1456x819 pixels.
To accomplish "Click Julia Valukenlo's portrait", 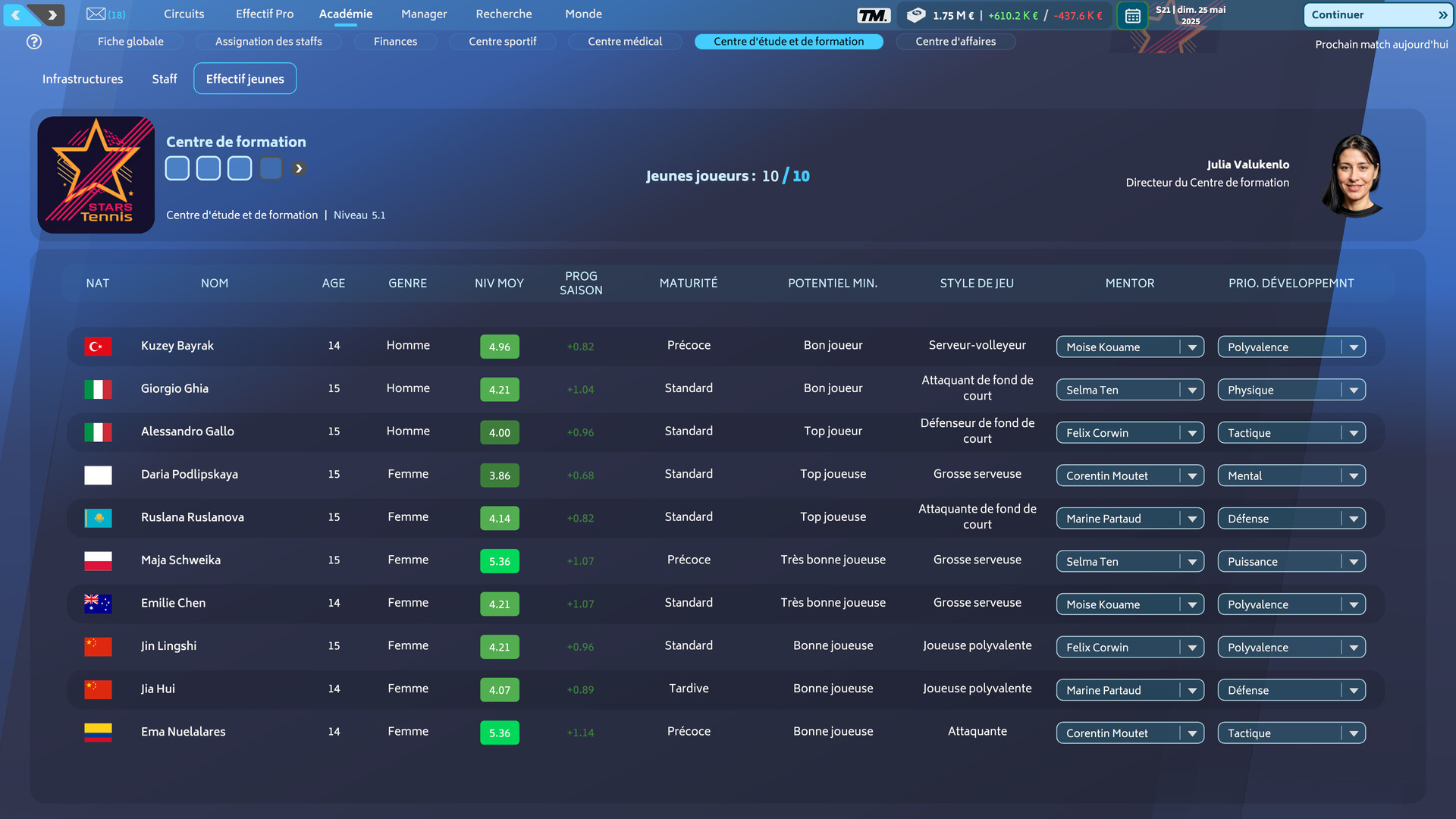I will pyautogui.click(x=1355, y=175).
